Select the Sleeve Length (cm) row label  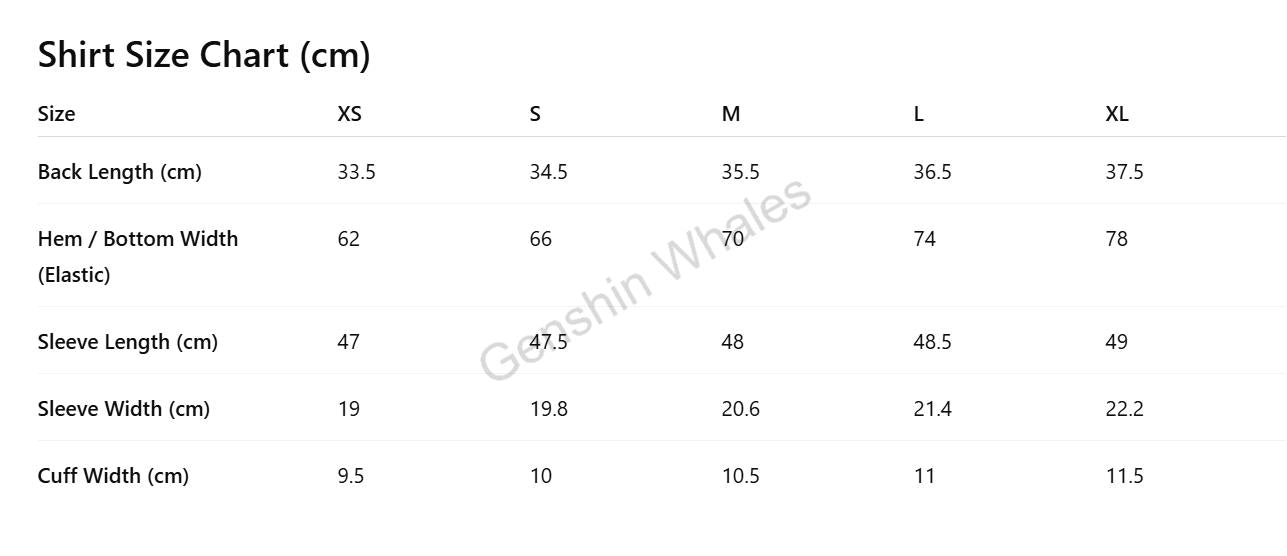pyautogui.click(x=128, y=342)
